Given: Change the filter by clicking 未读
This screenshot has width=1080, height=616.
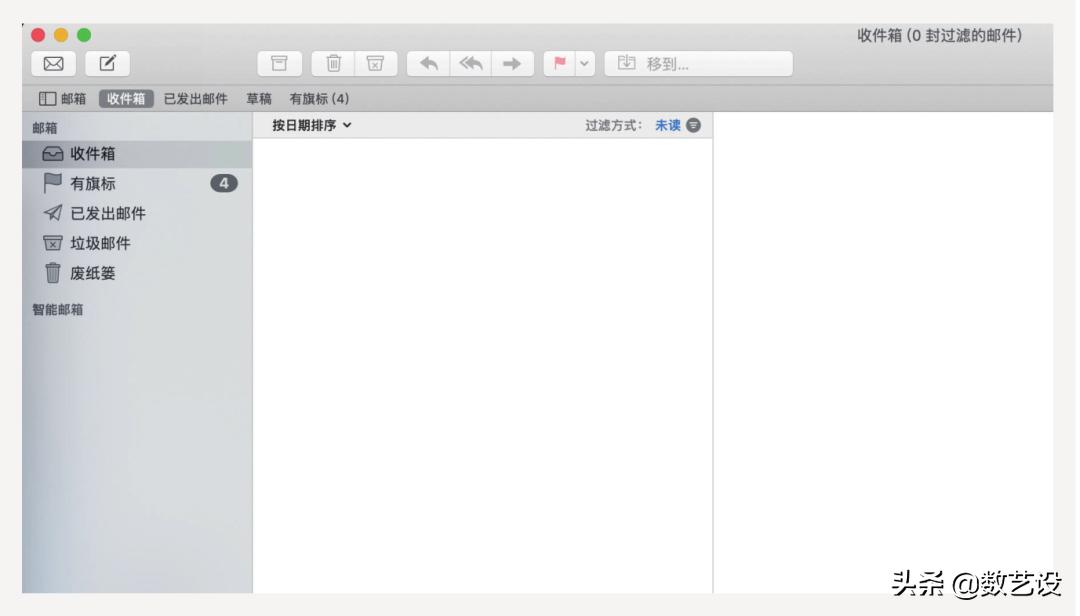Looking at the screenshot, I should [x=667, y=125].
